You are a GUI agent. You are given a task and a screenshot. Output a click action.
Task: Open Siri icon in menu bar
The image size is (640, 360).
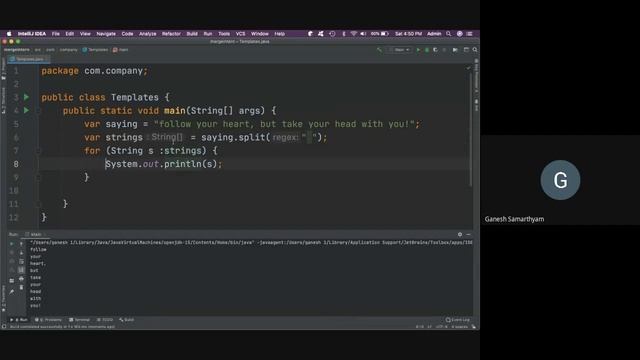pyautogui.click(x=460, y=34)
